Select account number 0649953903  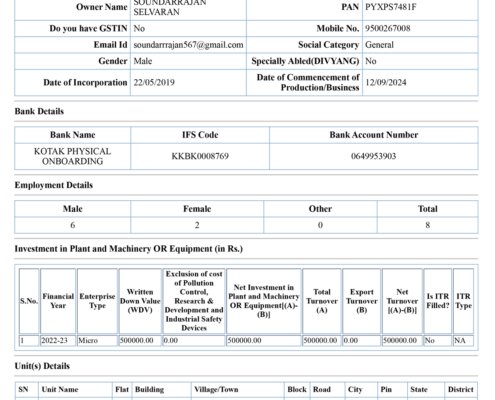374,156
